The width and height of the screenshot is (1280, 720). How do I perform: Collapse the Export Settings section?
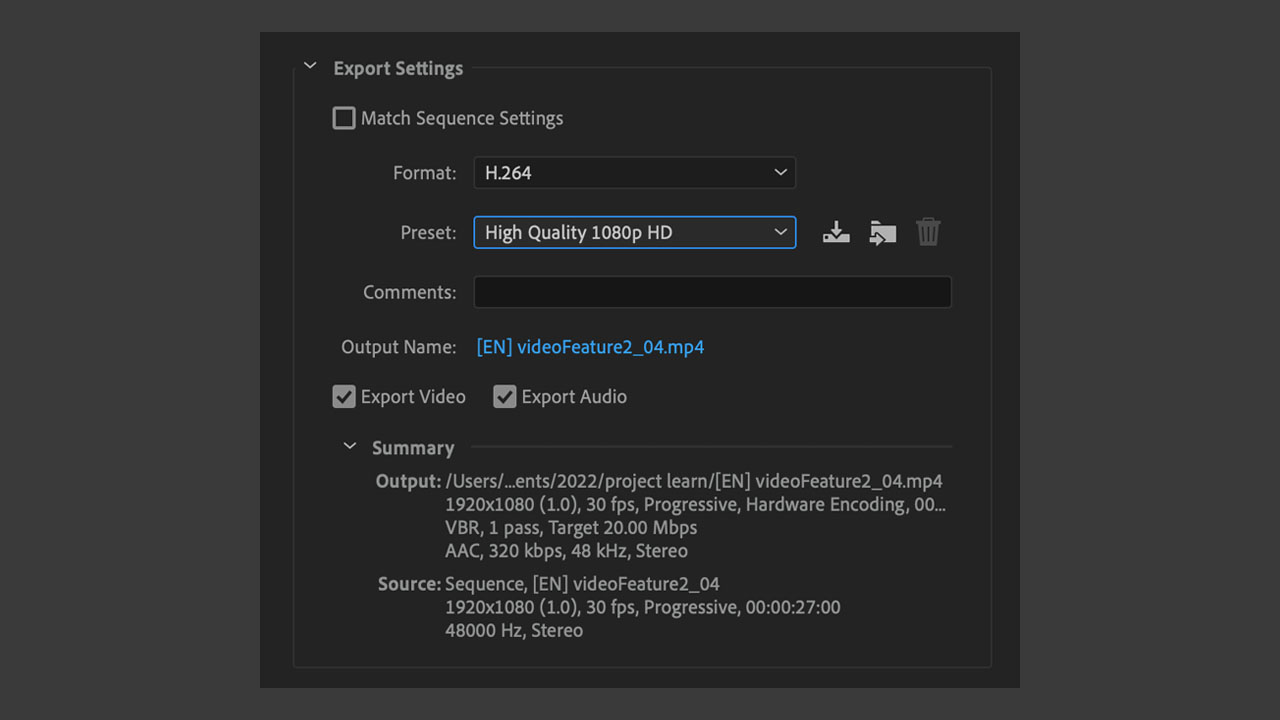310,67
